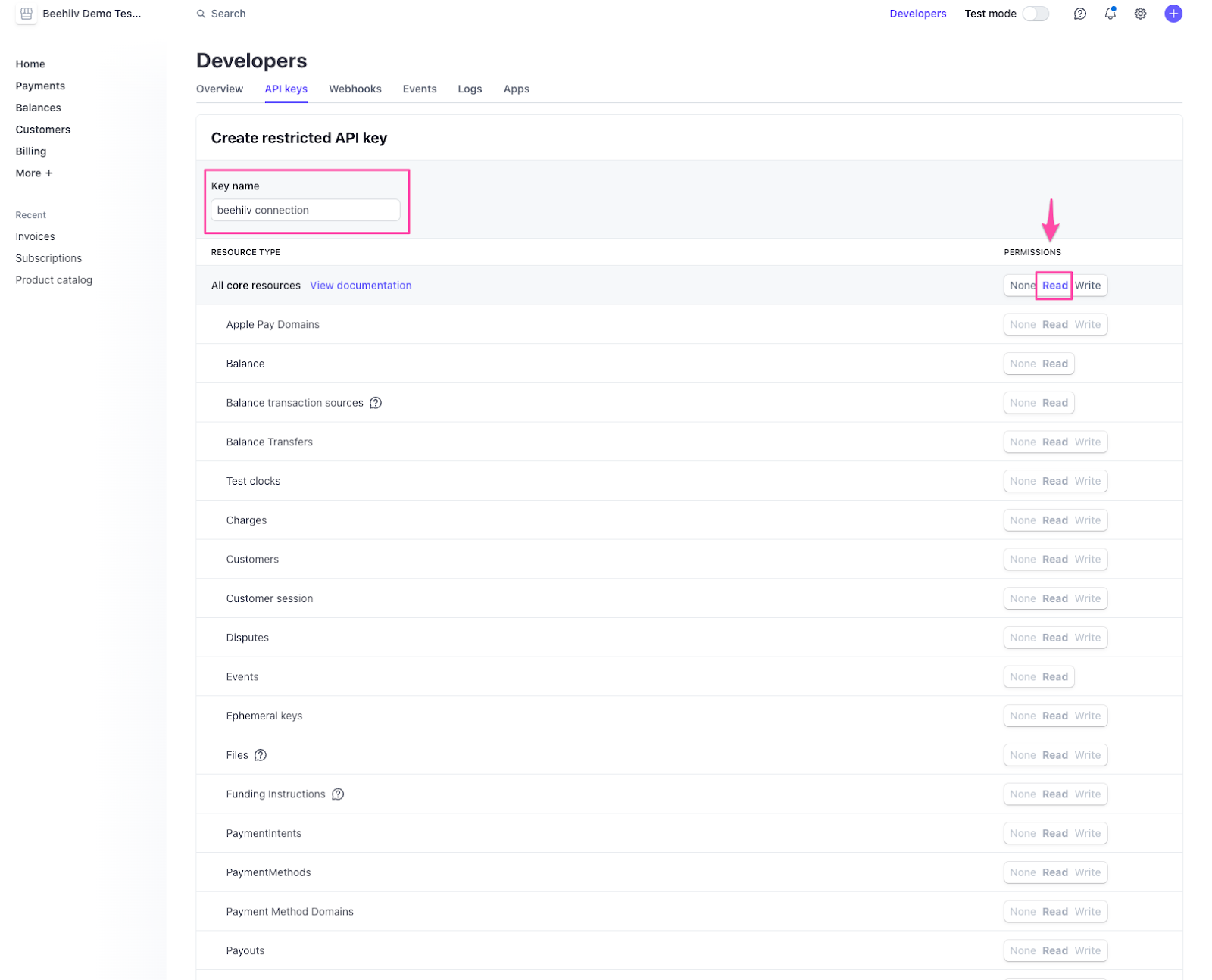
Task: Click the "Ephemeral keys" resource label
Action: tap(264, 716)
